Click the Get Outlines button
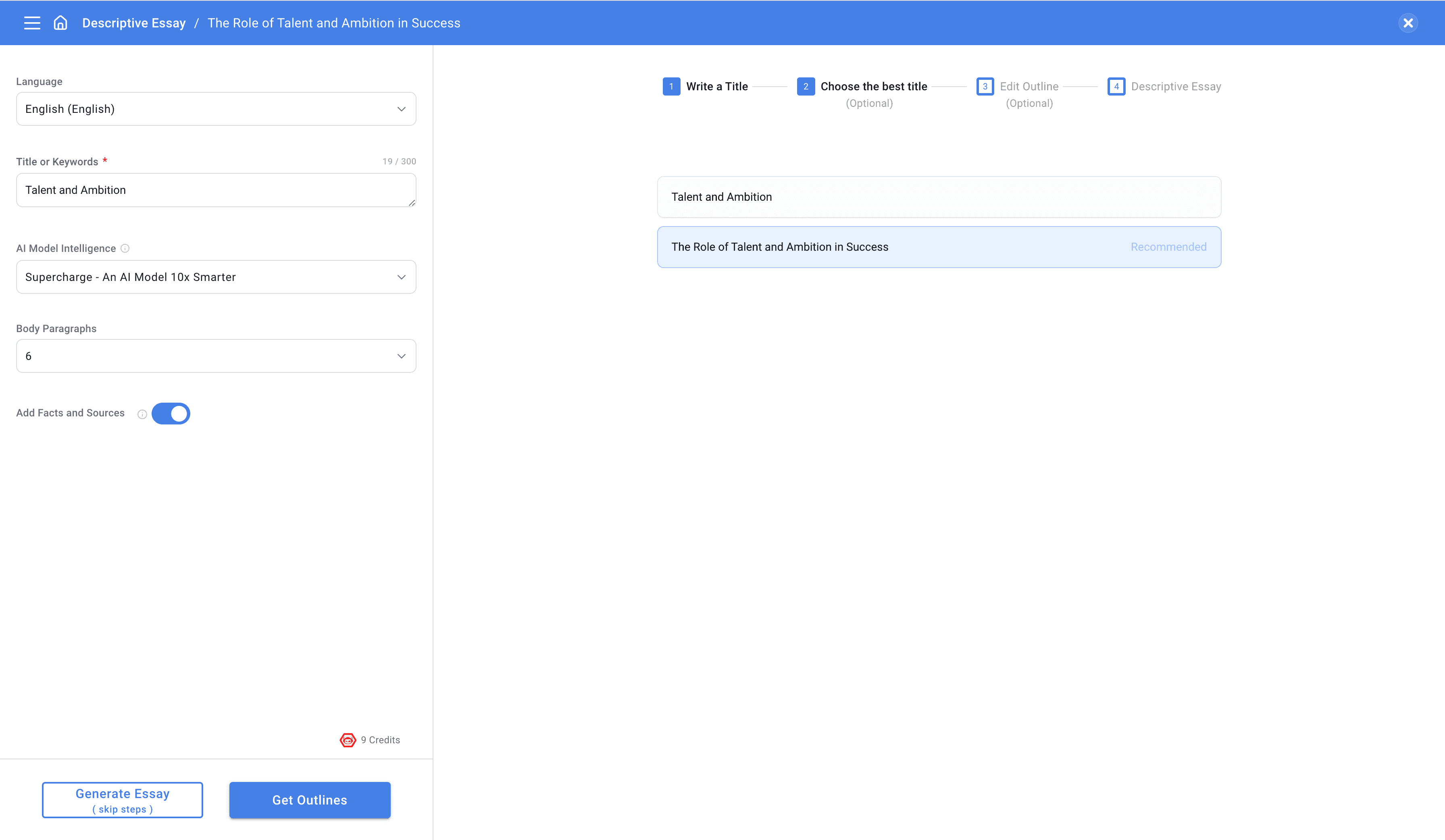Viewport: 1445px width, 840px height. click(310, 800)
